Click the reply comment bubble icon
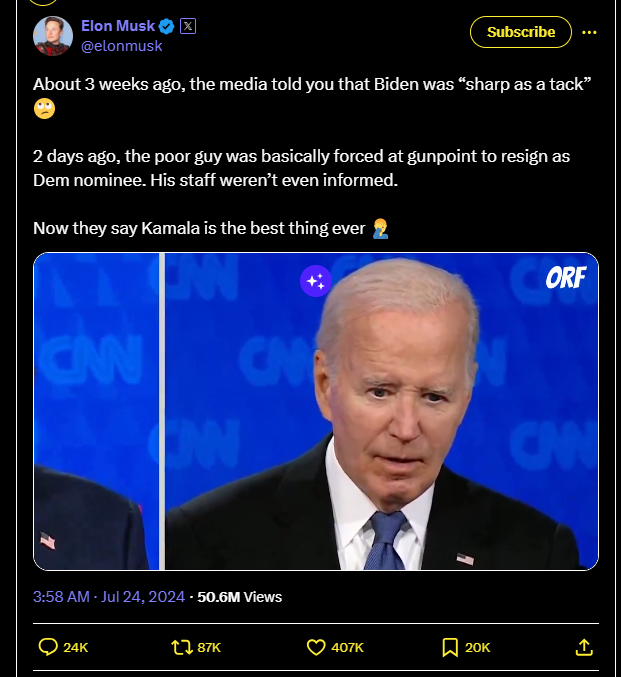The width and height of the screenshot is (621, 677). coord(48,647)
